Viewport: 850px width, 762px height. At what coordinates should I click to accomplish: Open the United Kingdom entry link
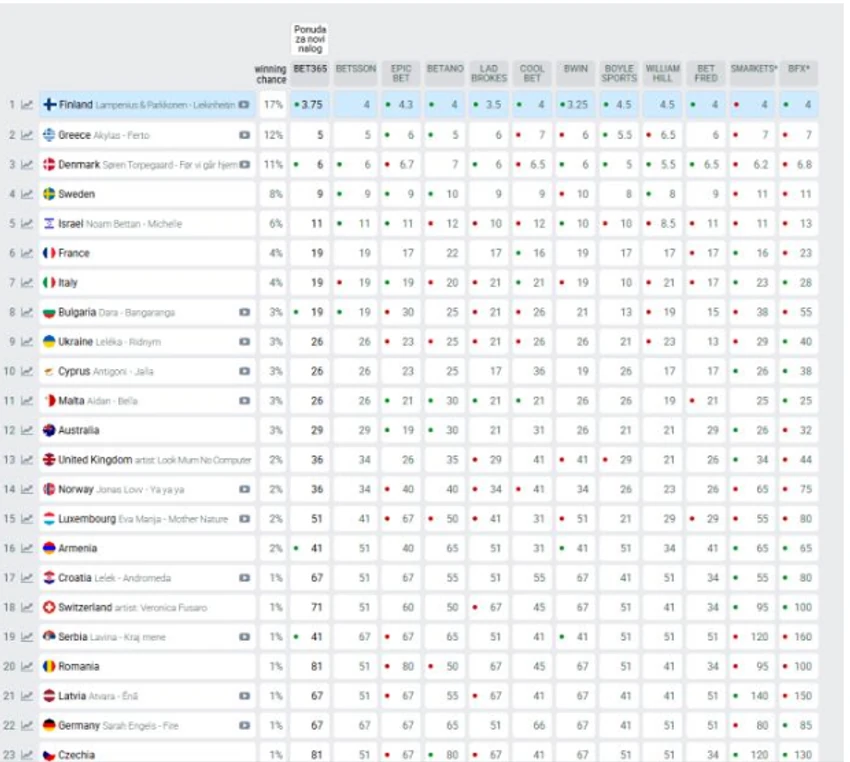[x=95, y=460]
